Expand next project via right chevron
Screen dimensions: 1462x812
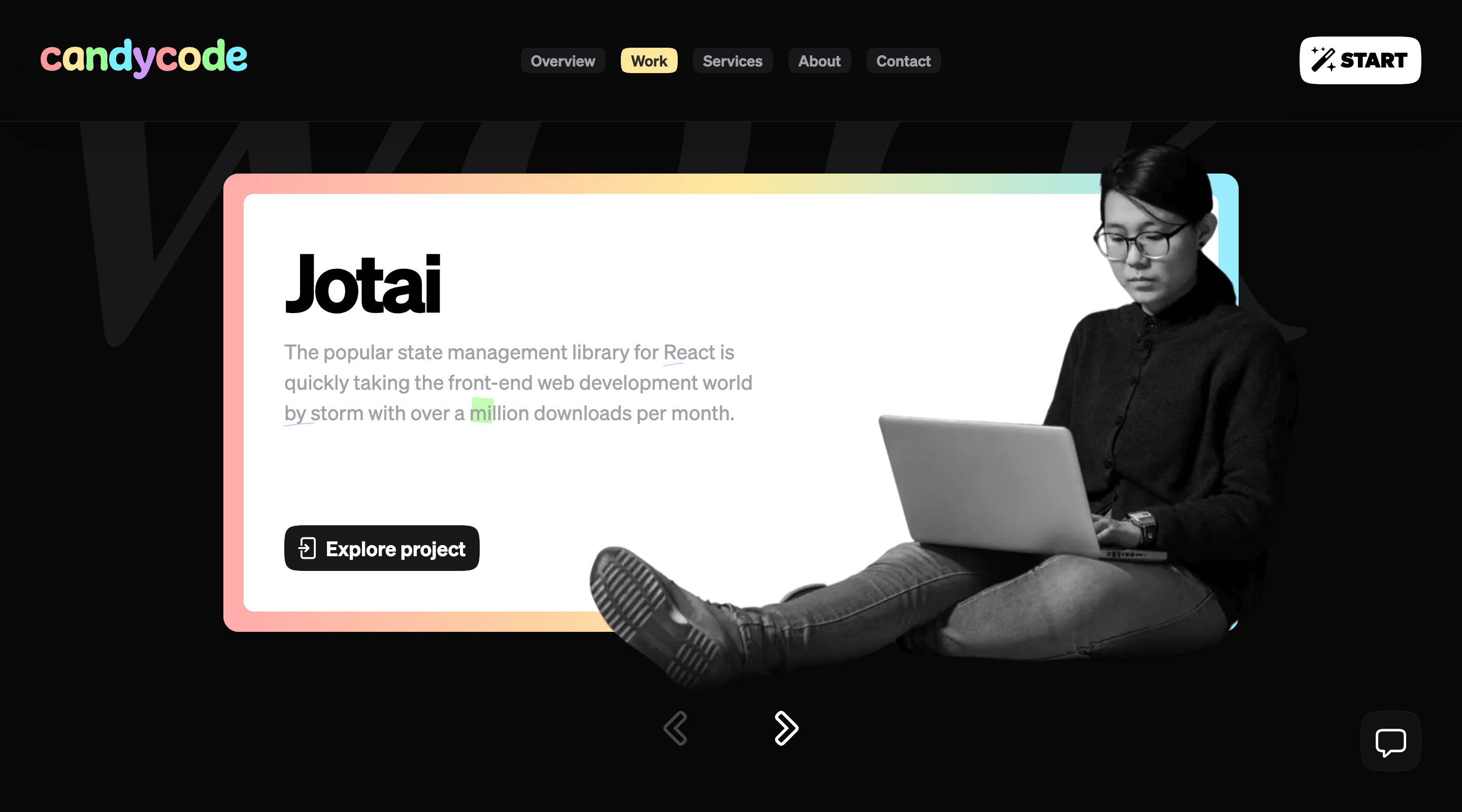pyautogui.click(x=786, y=727)
